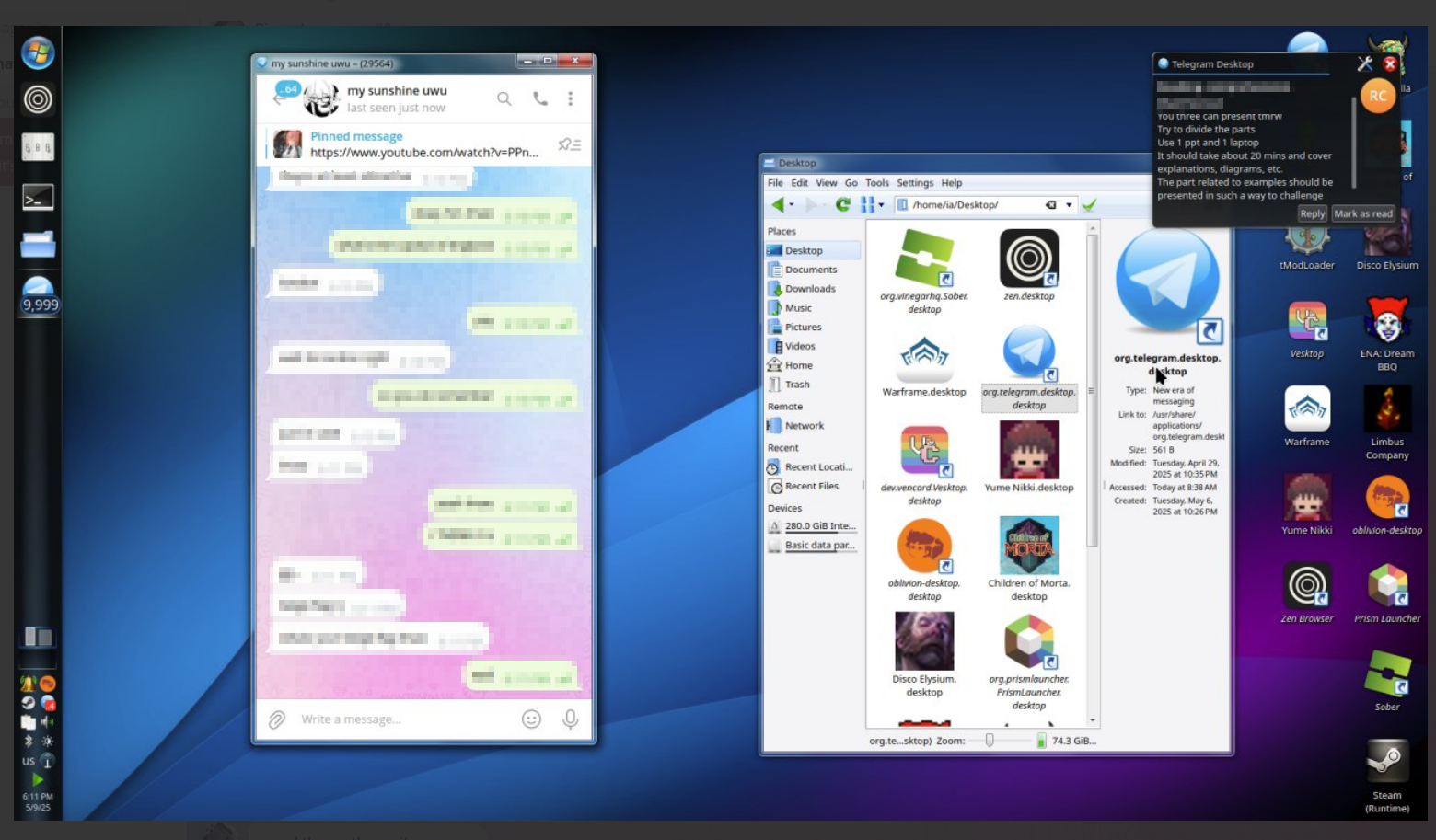
Task: Open the View menu in file manager
Action: coord(827,183)
